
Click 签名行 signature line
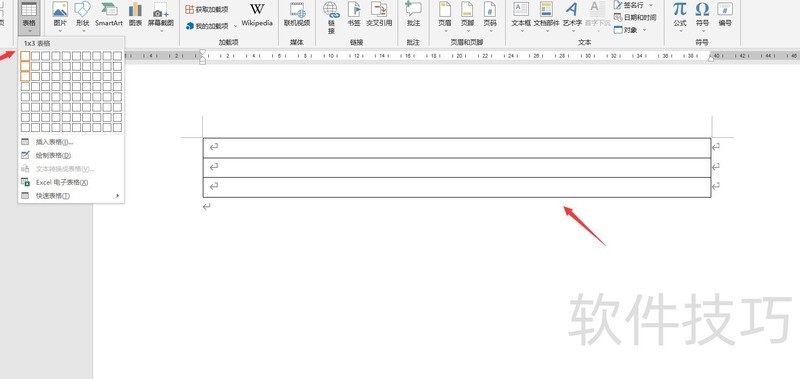[629, 5]
